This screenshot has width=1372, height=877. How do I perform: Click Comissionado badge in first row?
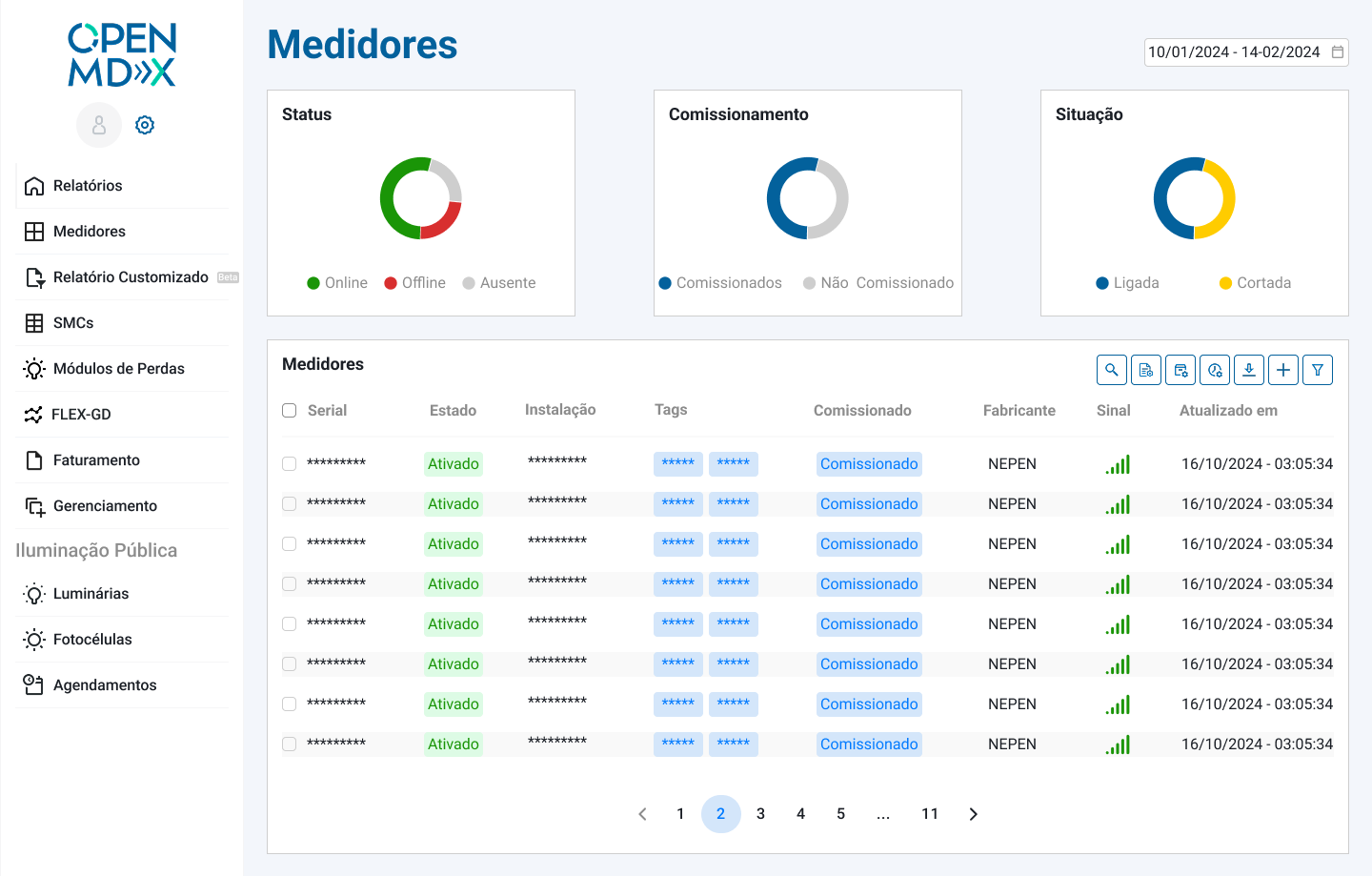pos(869,464)
